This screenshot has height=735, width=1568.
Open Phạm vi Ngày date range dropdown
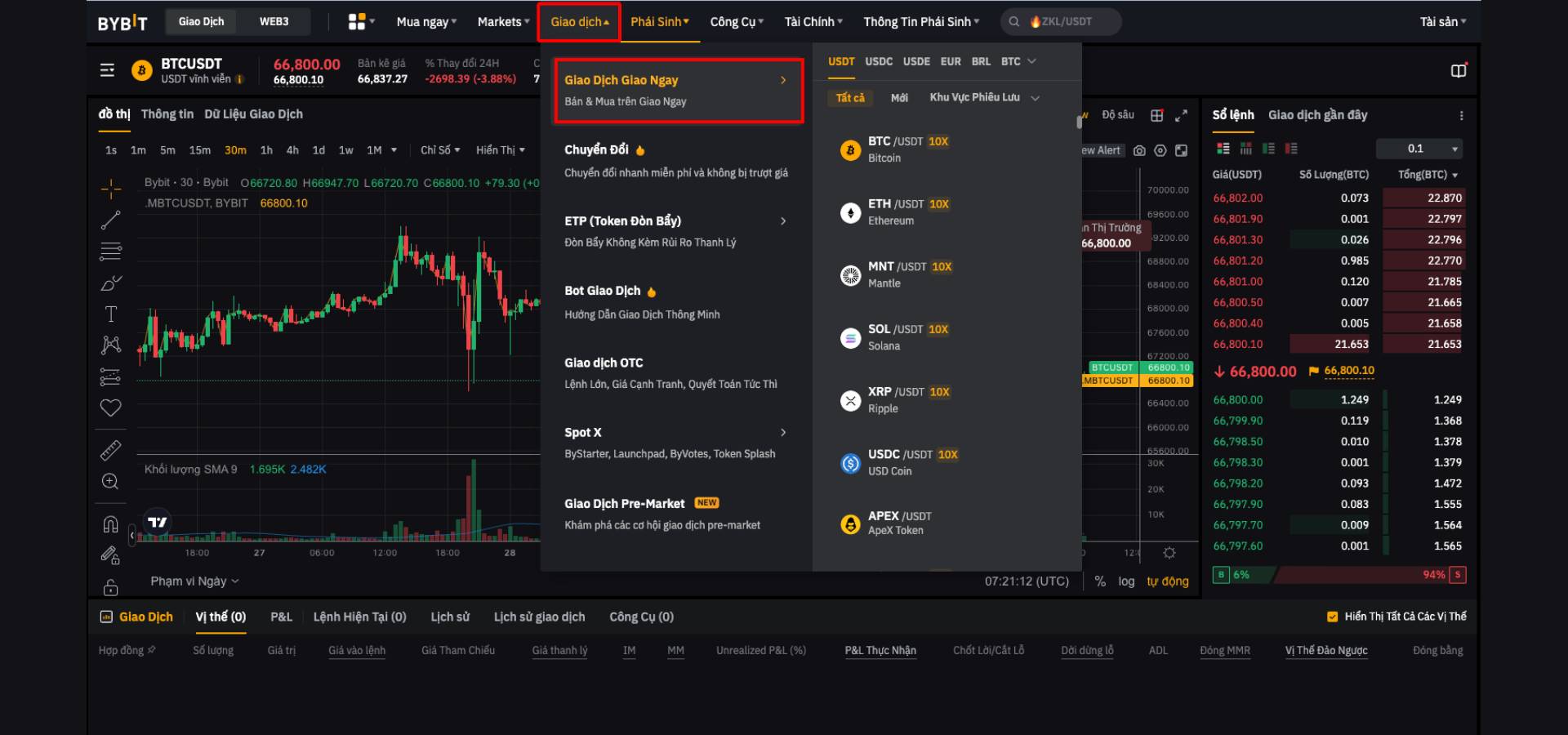click(x=194, y=581)
